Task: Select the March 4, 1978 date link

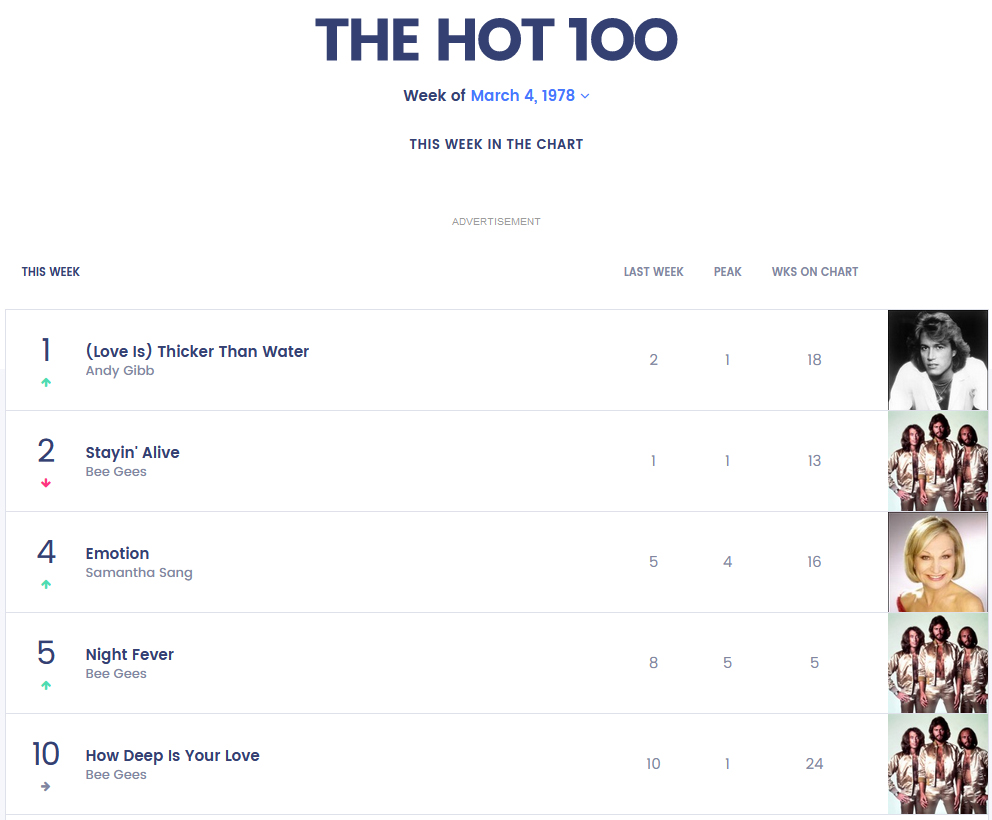Action: coord(522,96)
